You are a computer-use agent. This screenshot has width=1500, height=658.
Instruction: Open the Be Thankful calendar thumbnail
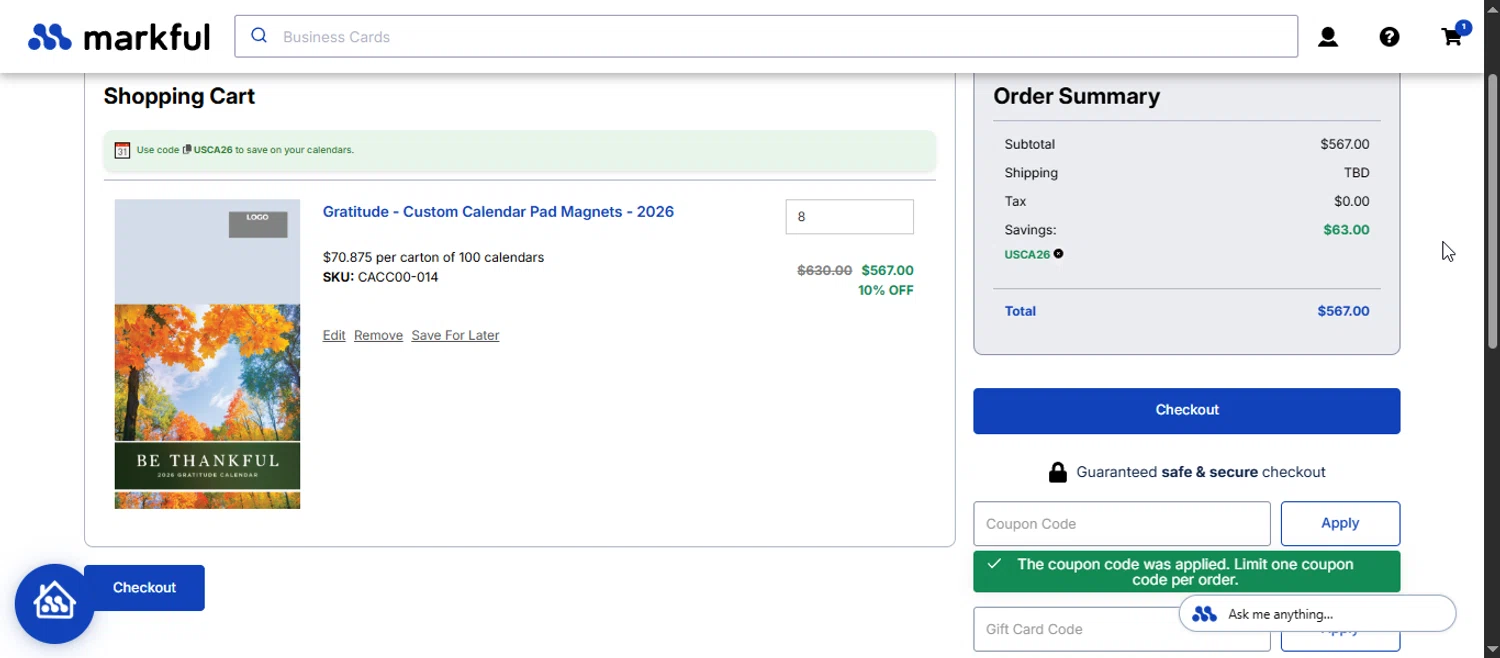pyautogui.click(x=207, y=354)
